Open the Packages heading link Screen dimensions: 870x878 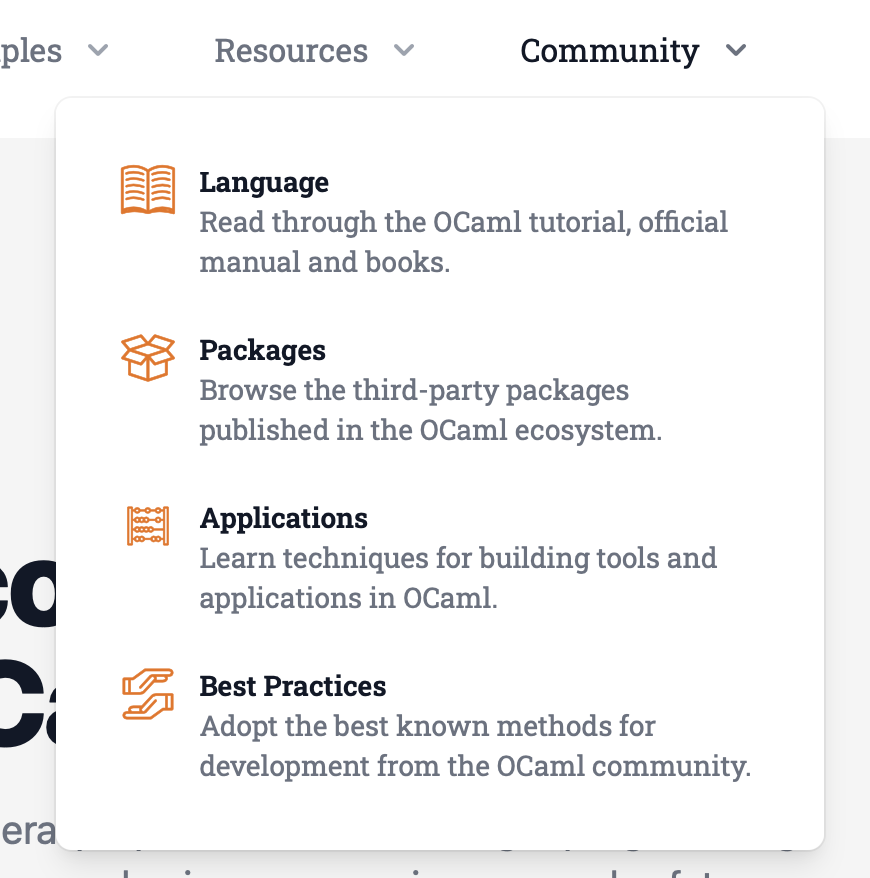[x=263, y=351]
